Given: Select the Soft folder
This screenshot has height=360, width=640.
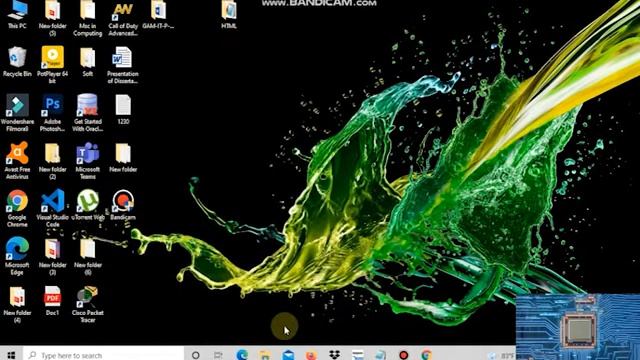Looking at the screenshot, I should 87,62.
